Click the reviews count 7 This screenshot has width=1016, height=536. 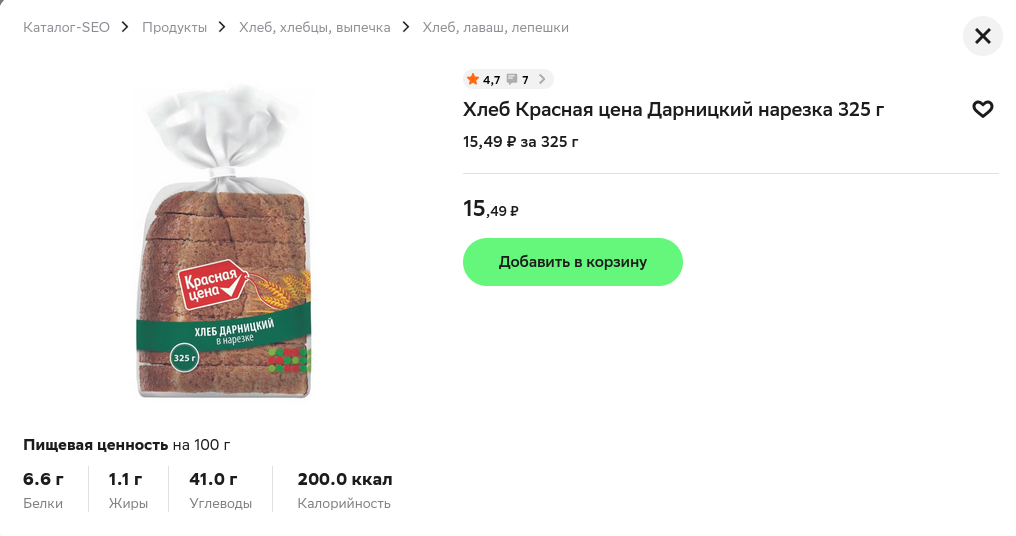(x=525, y=80)
